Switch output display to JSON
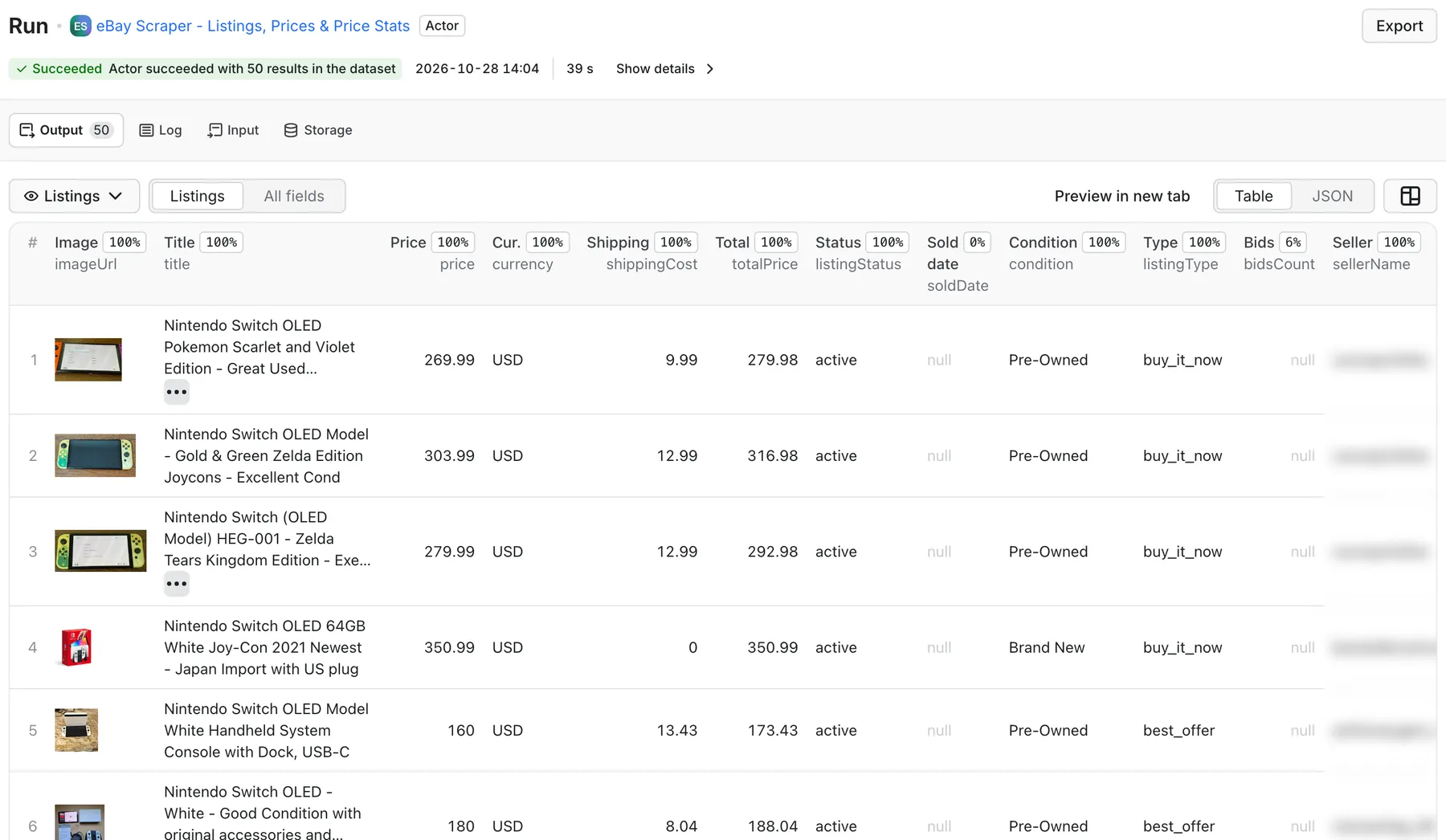This screenshot has height=840, width=1446. click(x=1332, y=196)
